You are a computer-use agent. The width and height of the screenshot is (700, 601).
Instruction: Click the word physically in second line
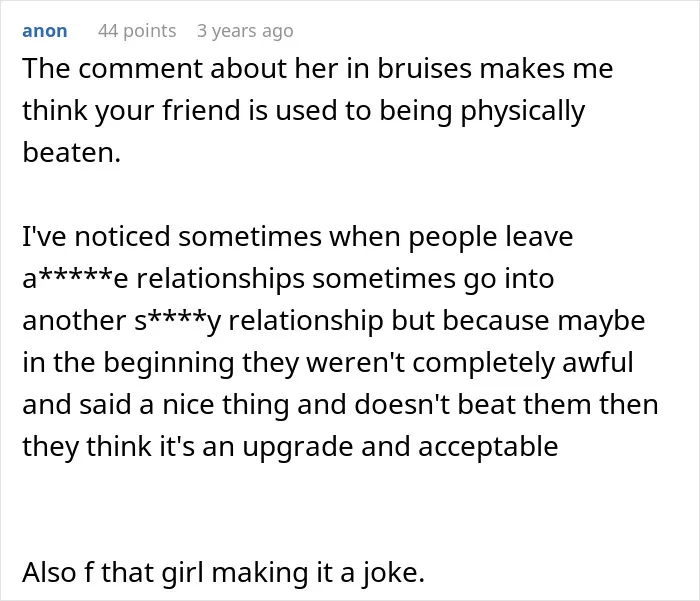point(522,112)
